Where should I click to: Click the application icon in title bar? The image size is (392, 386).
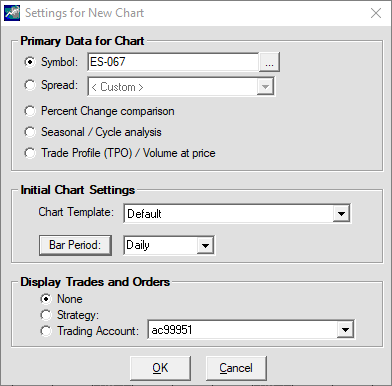click(12, 13)
